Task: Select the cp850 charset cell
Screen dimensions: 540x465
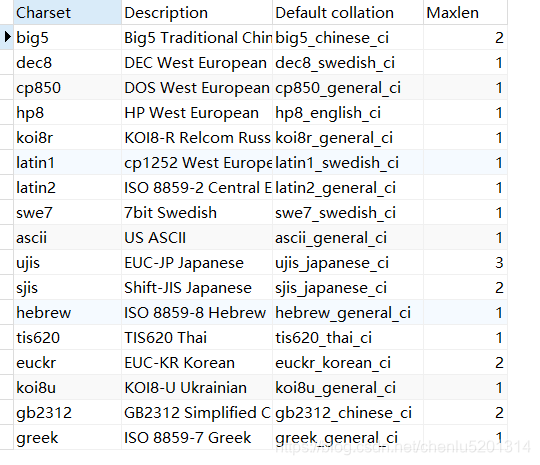Action: coord(68,87)
